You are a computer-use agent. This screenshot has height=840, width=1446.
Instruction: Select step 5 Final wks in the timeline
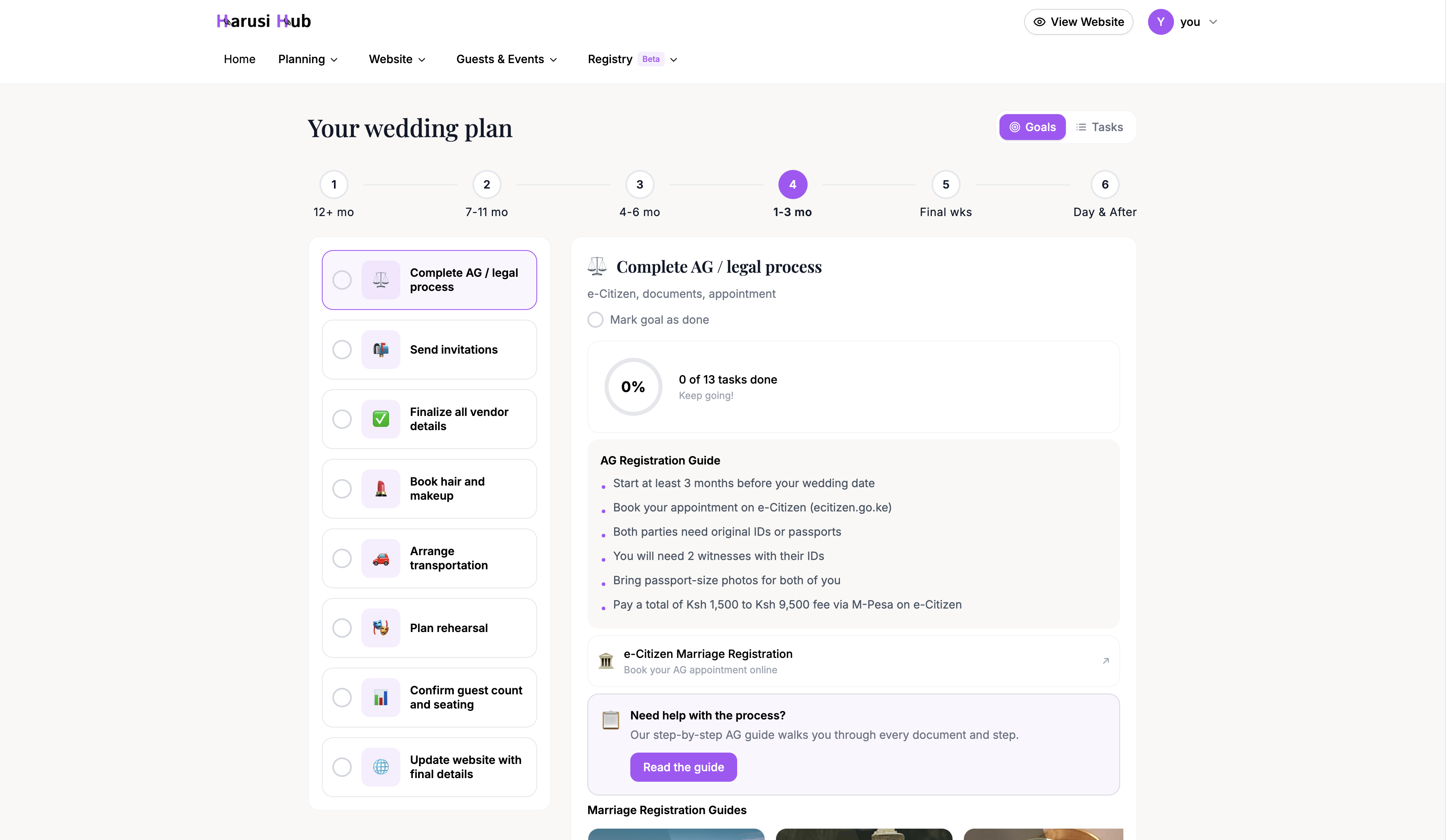pos(945,184)
